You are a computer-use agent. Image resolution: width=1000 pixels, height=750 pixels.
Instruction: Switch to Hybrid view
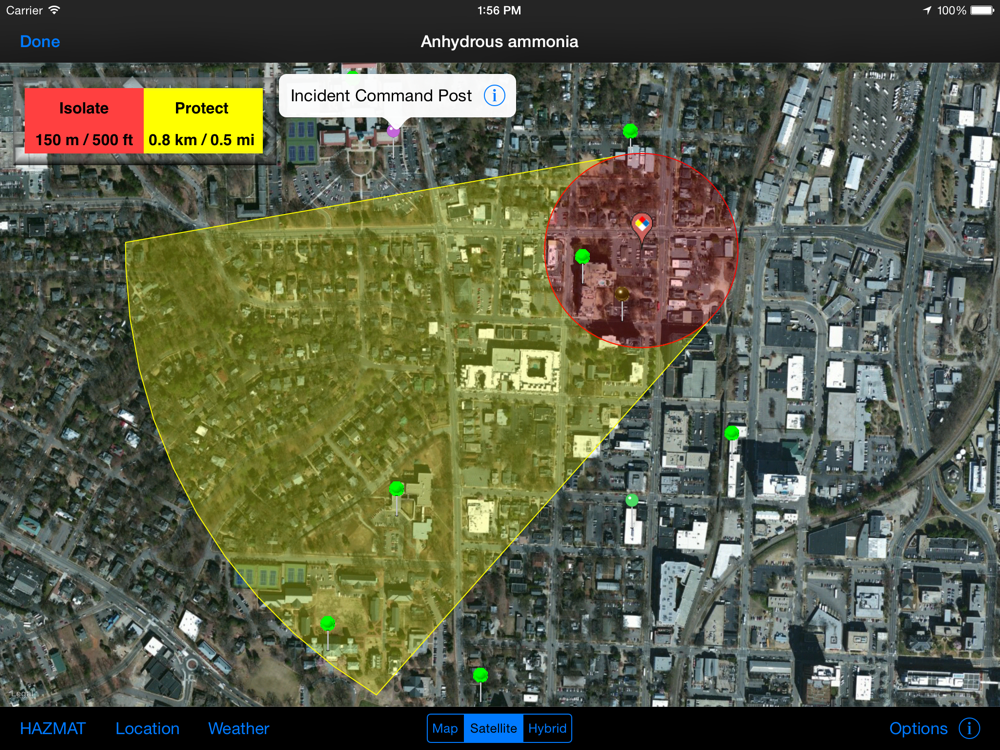[x=547, y=728]
